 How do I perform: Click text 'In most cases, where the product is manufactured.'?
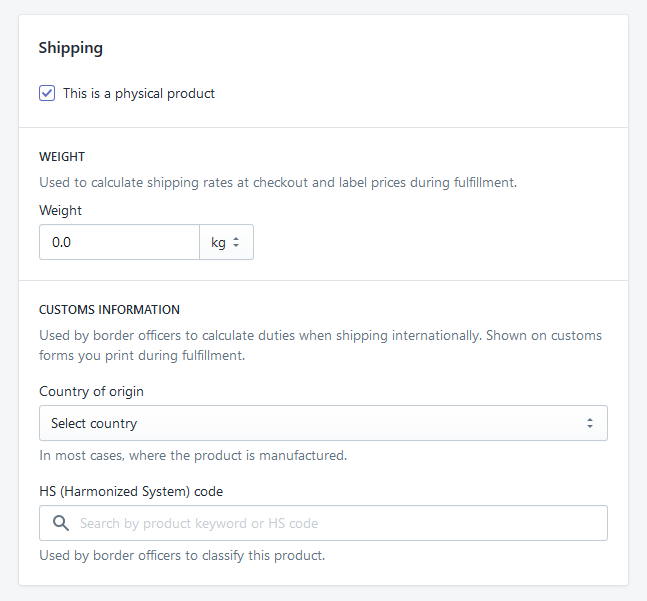coord(193,455)
